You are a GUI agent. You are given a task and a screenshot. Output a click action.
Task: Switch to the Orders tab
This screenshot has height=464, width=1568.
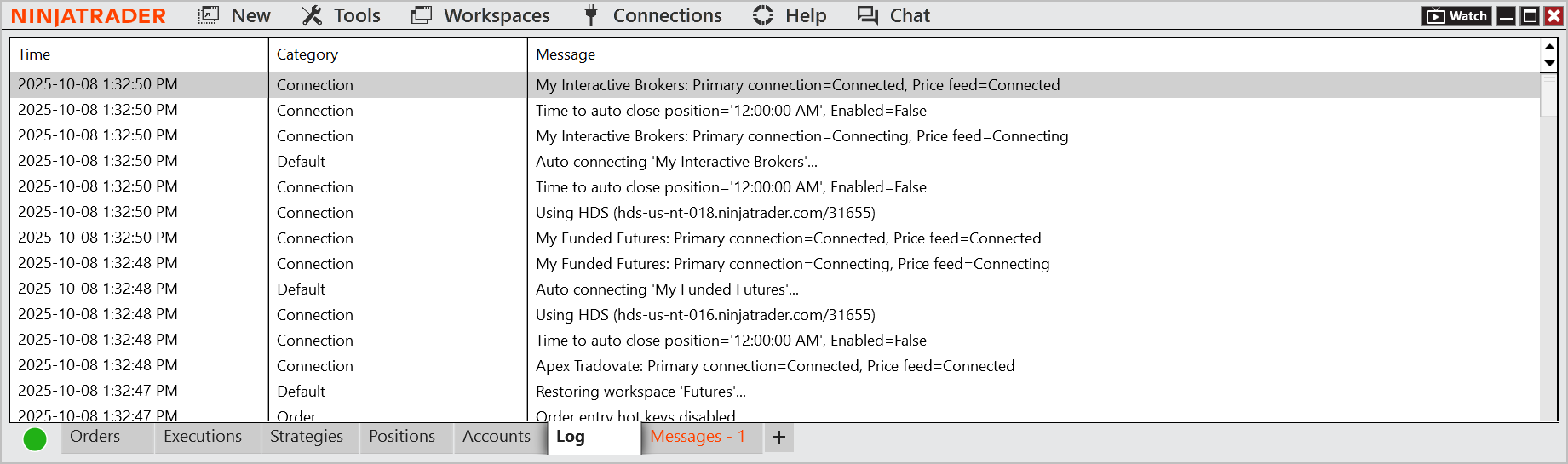(95, 437)
